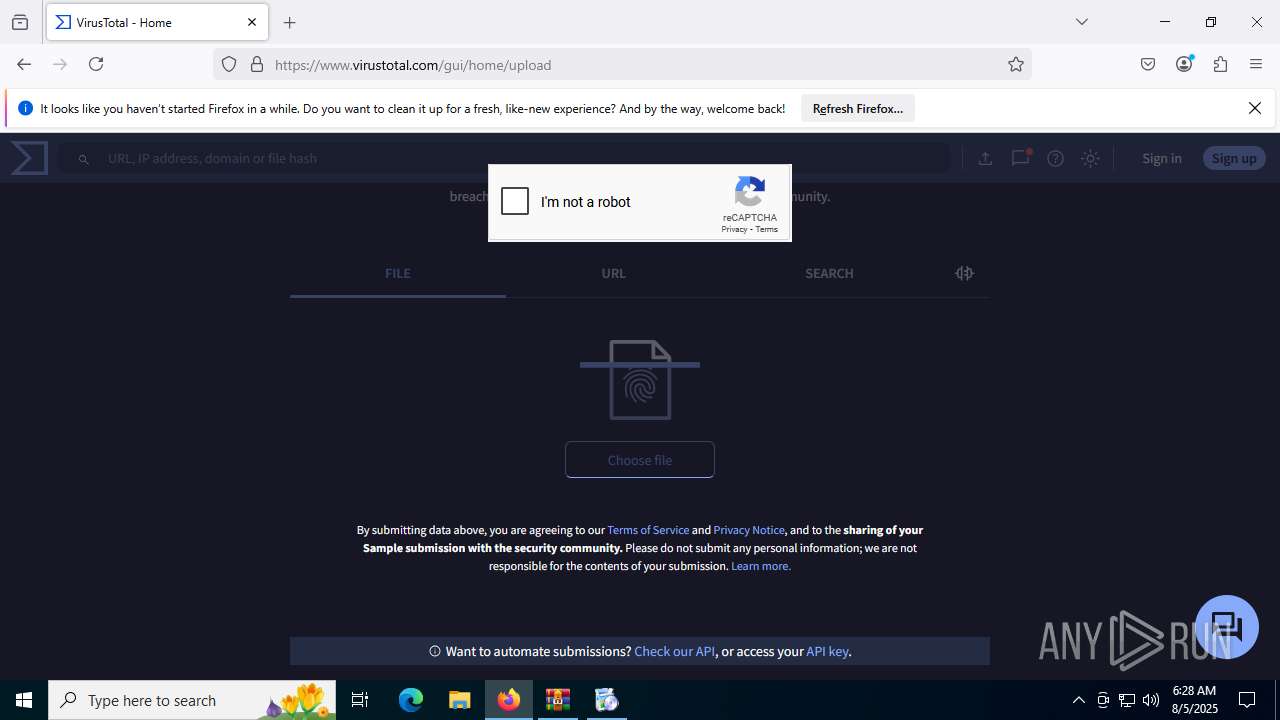Open the network tray icon
1280x720 pixels.
(1127, 700)
